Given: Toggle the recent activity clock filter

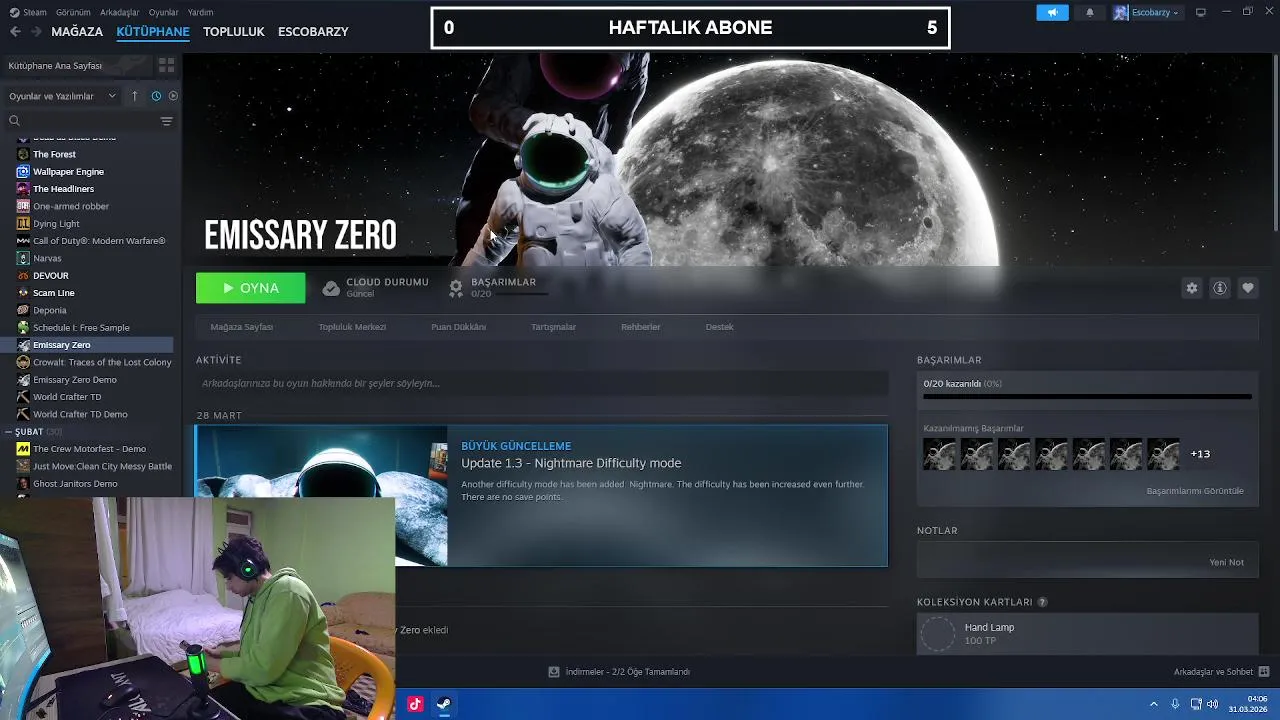Looking at the screenshot, I should pyautogui.click(x=156, y=96).
